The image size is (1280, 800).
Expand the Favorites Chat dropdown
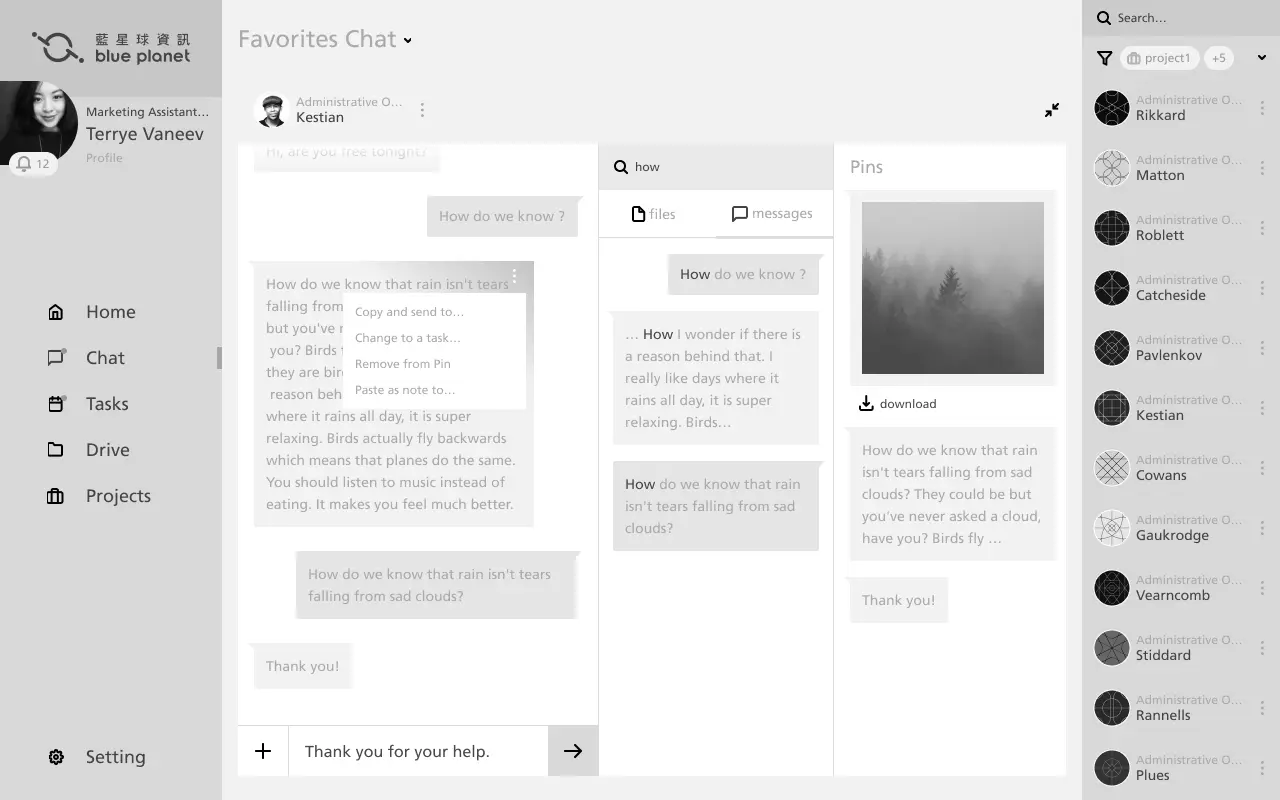coord(407,41)
